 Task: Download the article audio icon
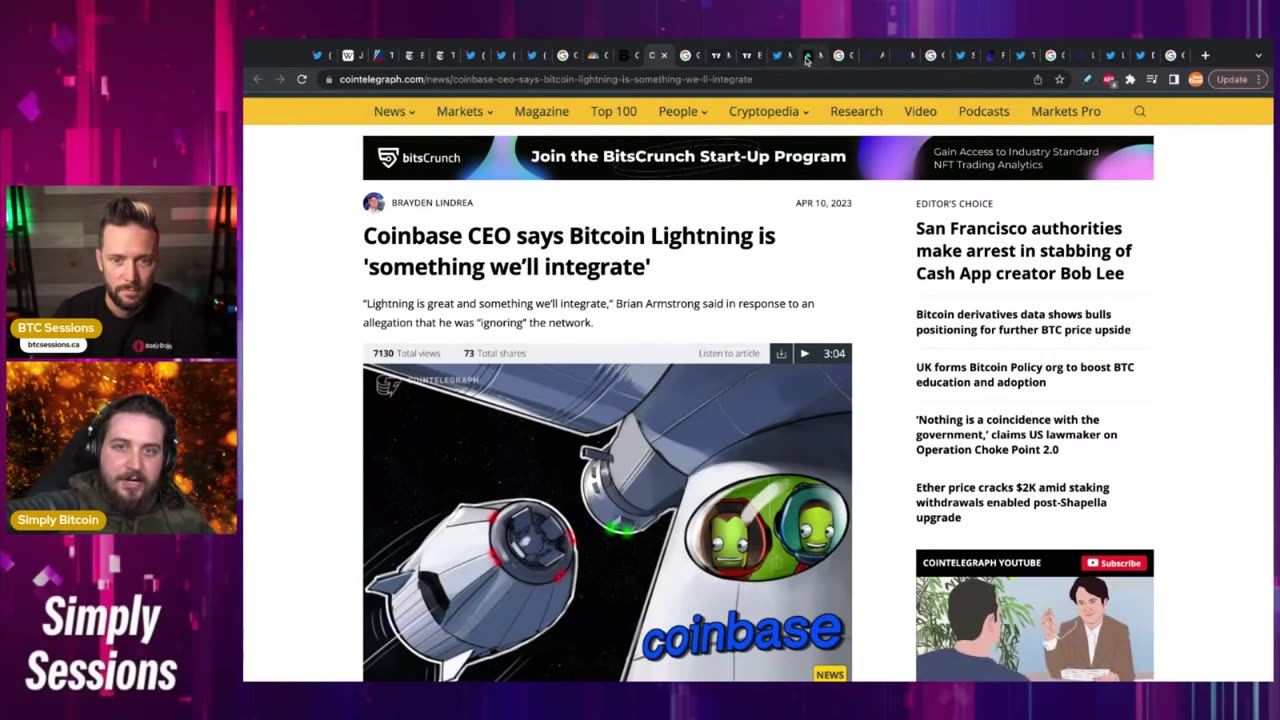tap(781, 353)
